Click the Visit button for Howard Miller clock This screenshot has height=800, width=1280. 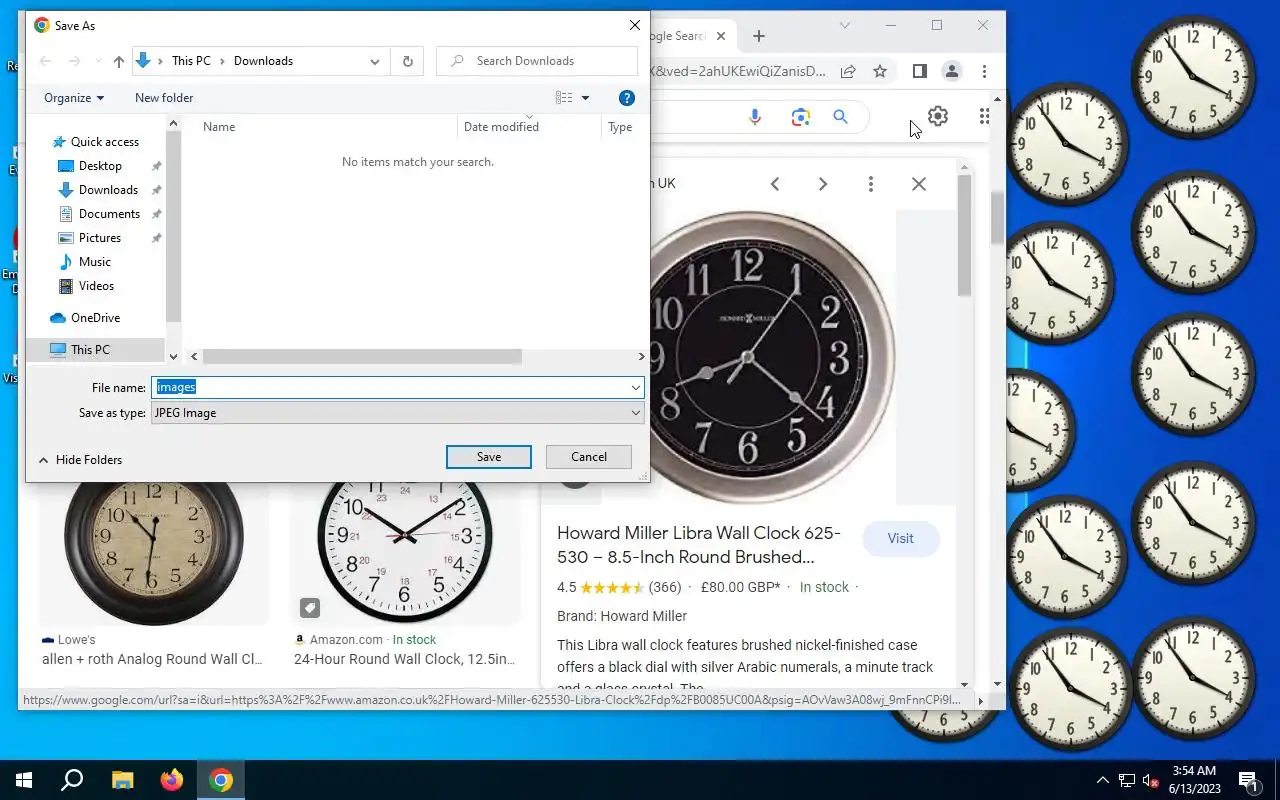900,538
